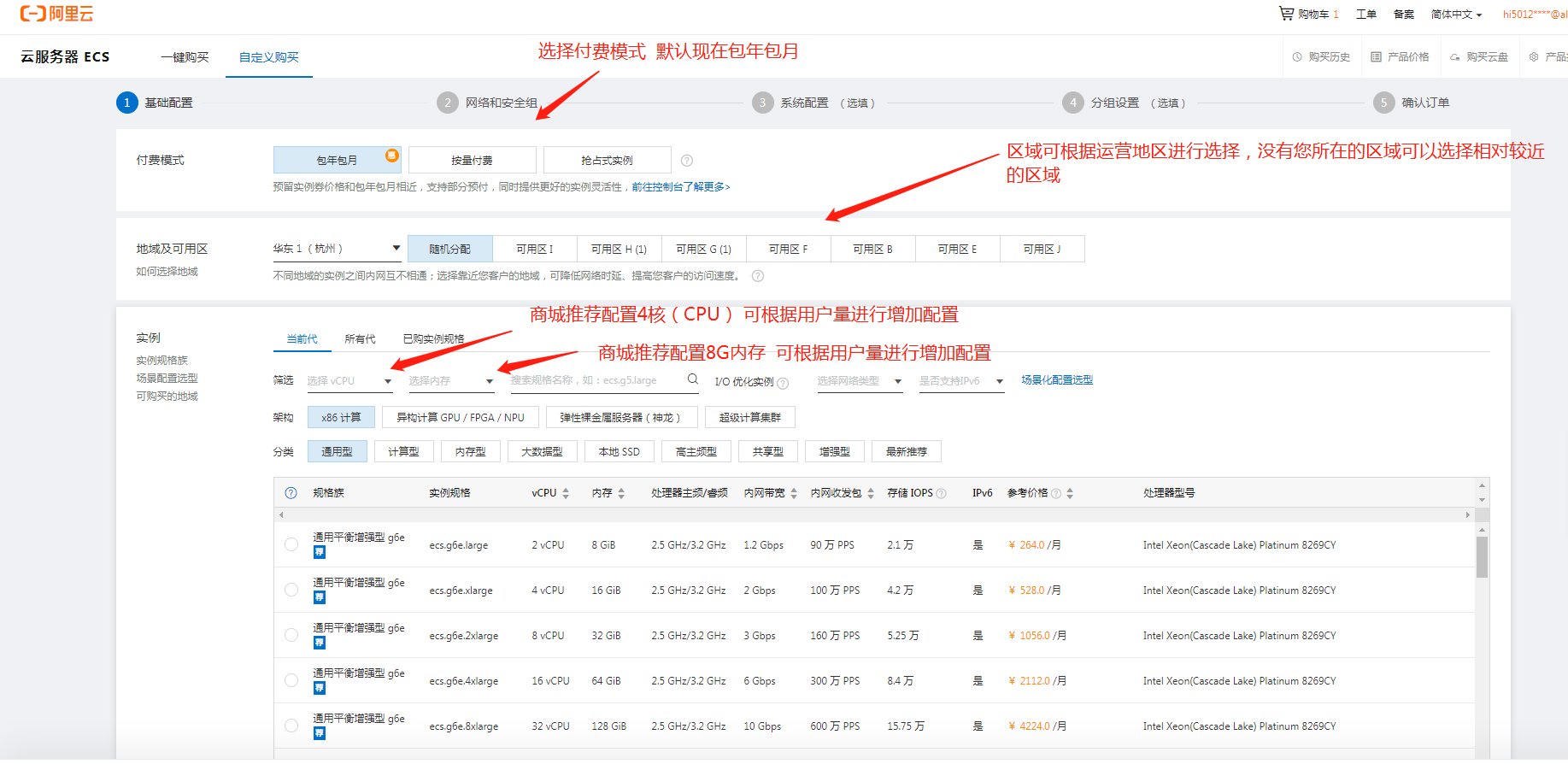This screenshot has width=1568, height=764.
Task: Open 选择 vCPU filter dropdown
Action: tap(349, 381)
